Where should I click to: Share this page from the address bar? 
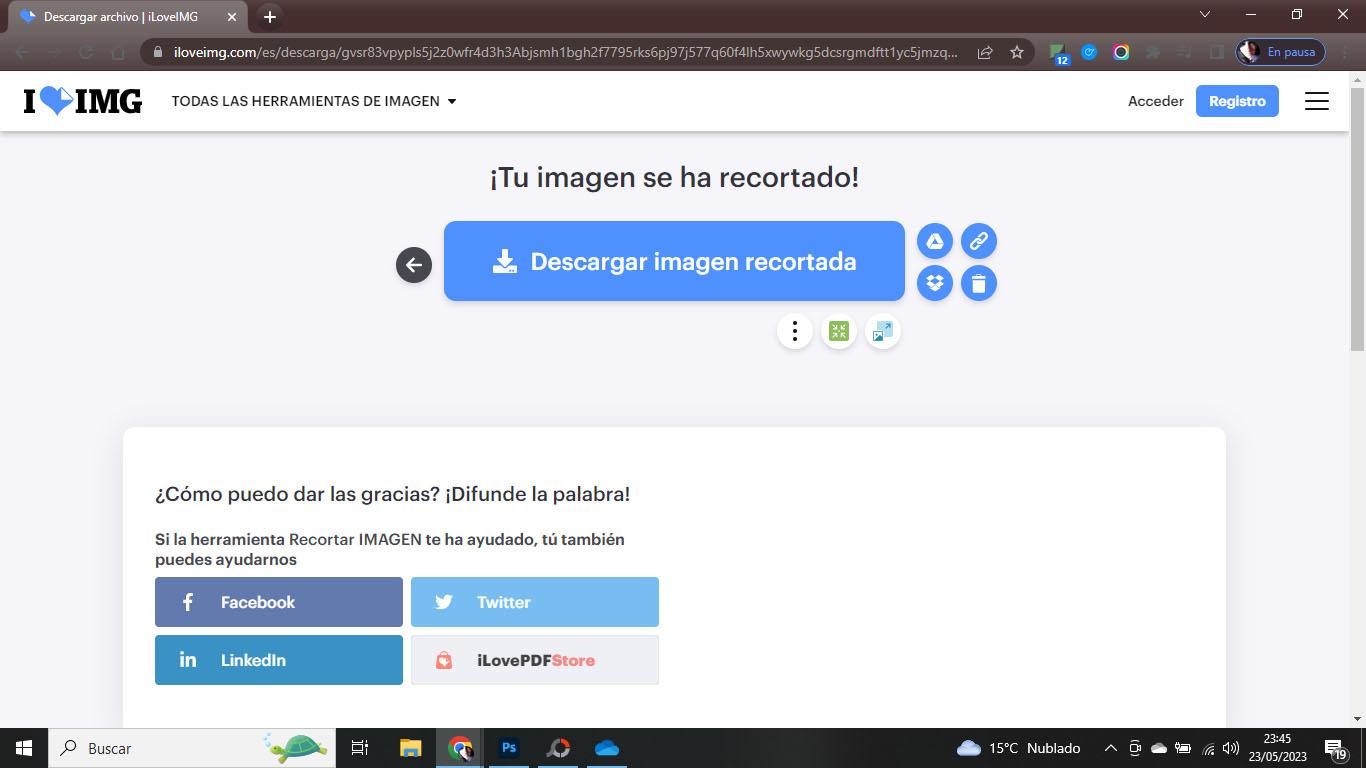pos(985,52)
